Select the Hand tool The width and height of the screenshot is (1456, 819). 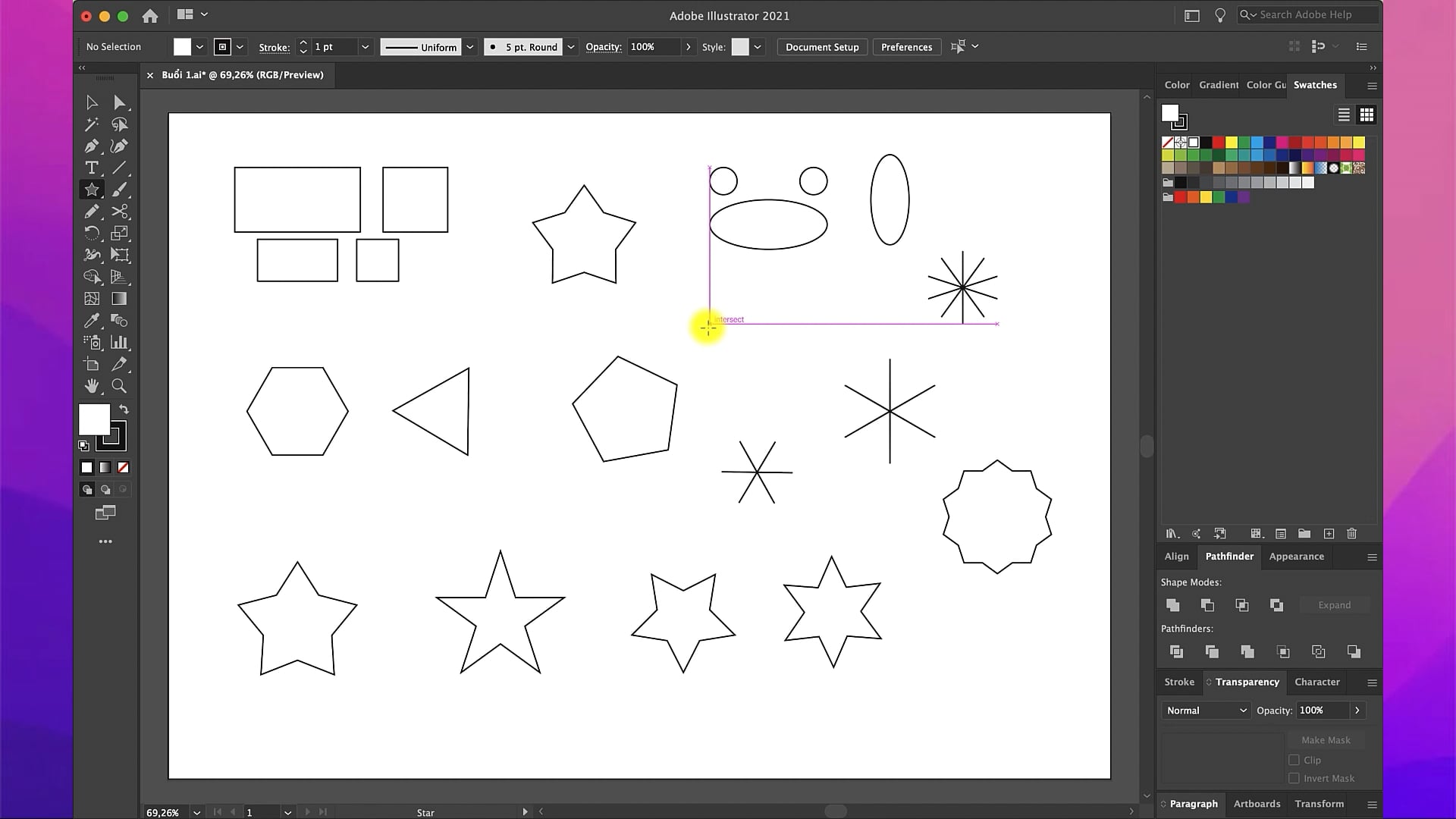92,386
